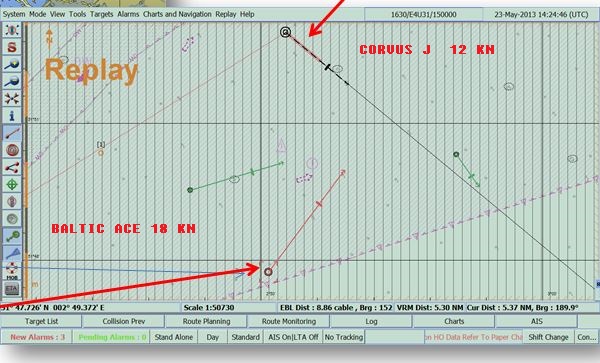Viewport: 600px width, 363px height.
Task: Toggle the AIS On|LTA Off status
Action: (293, 337)
